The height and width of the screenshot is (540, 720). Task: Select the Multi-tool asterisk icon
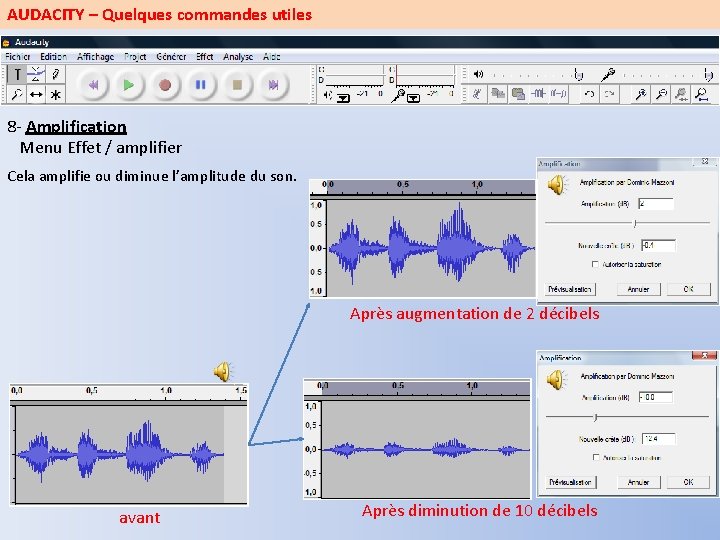point(56,95)
